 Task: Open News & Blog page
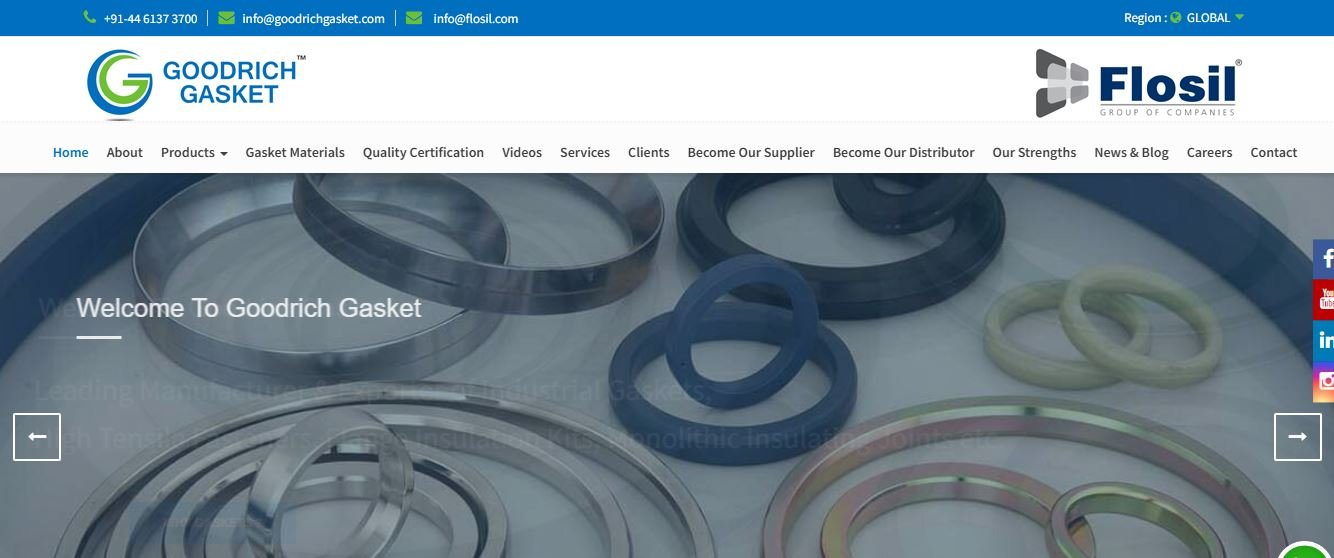[1131, 152]
